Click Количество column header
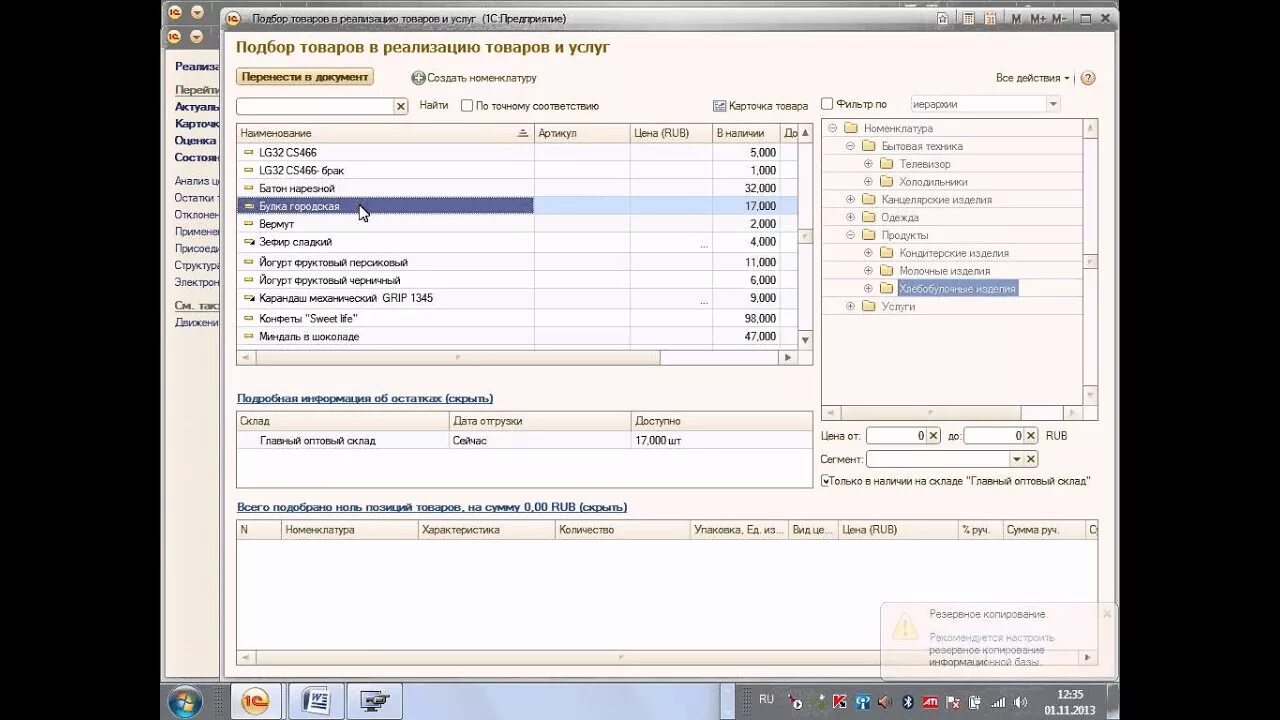This screenshot has height=720, width=1280. click(x=622, y=530)
